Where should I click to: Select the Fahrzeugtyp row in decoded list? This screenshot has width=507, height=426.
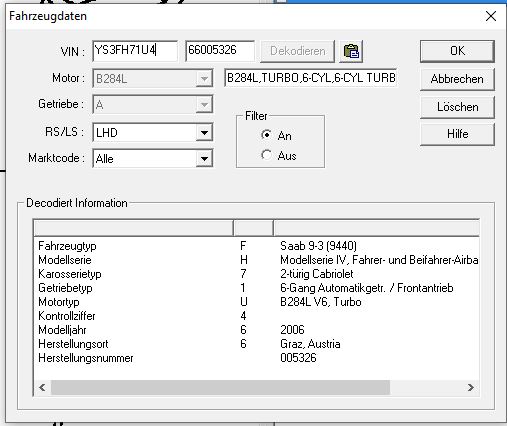point(257,246)
